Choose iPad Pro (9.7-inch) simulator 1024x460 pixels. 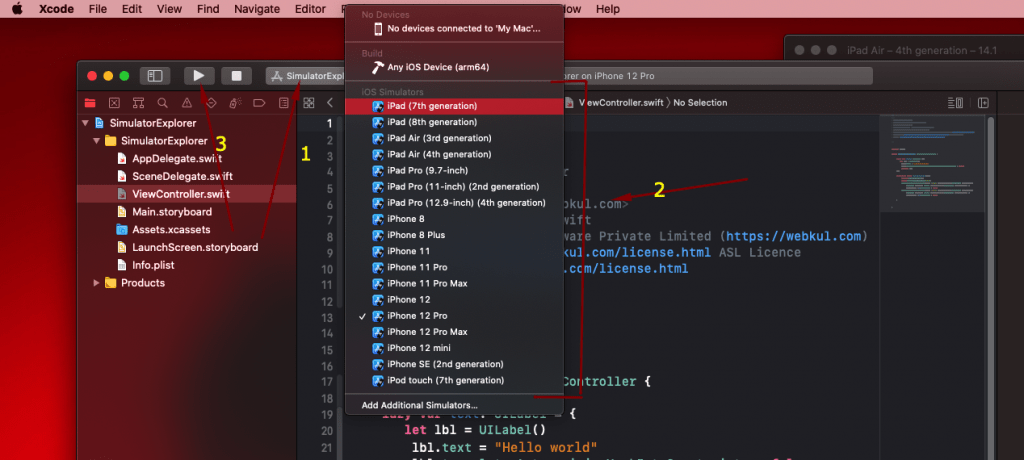point(454,171)
